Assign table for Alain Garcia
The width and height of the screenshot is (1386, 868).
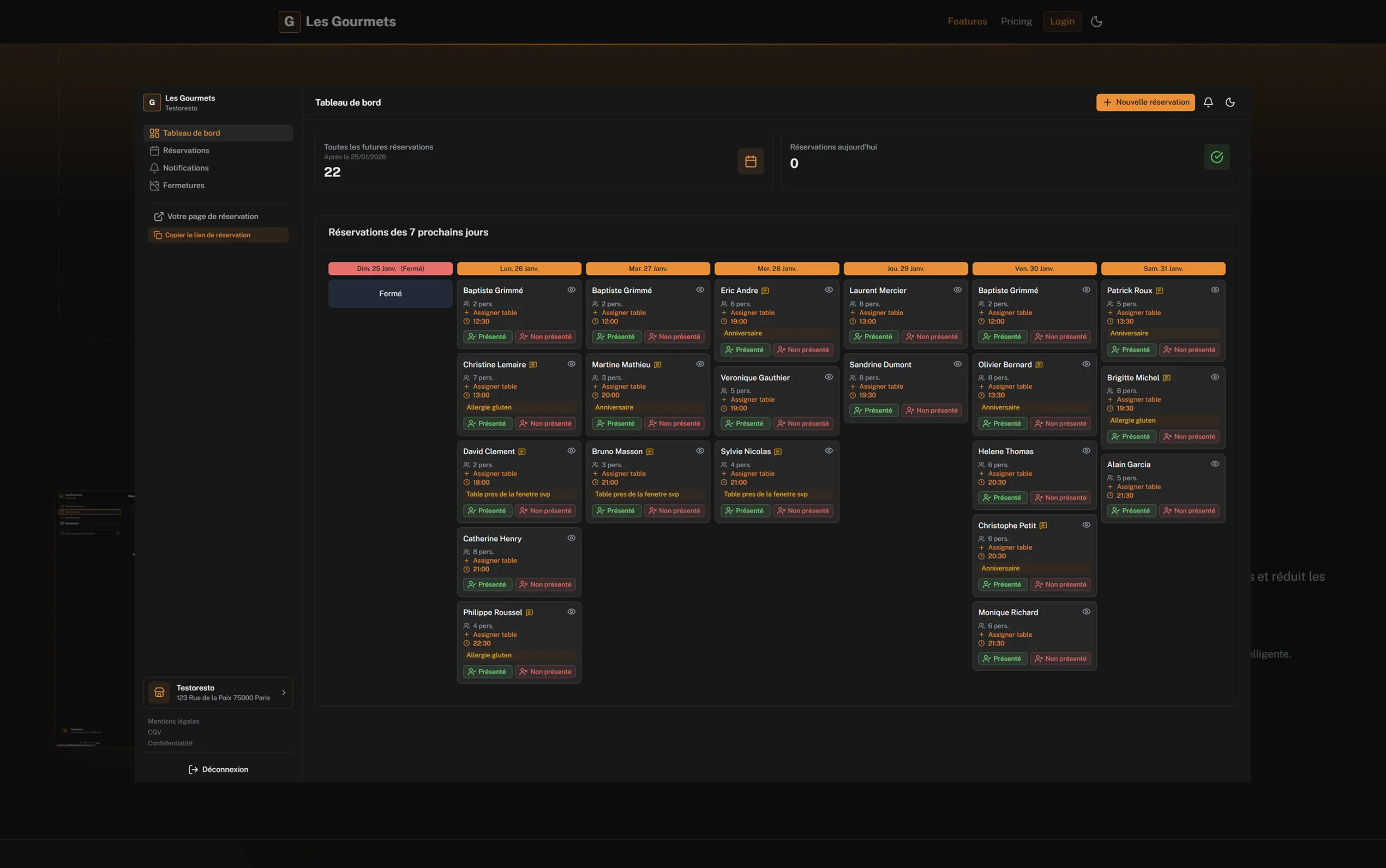[1138, 487]
